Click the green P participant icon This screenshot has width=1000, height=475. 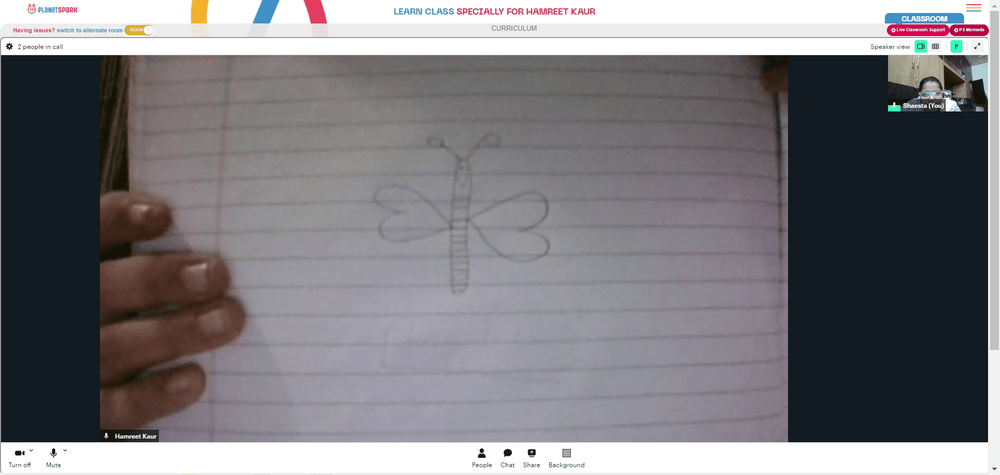pyautogui.click(x=956, y=47)
